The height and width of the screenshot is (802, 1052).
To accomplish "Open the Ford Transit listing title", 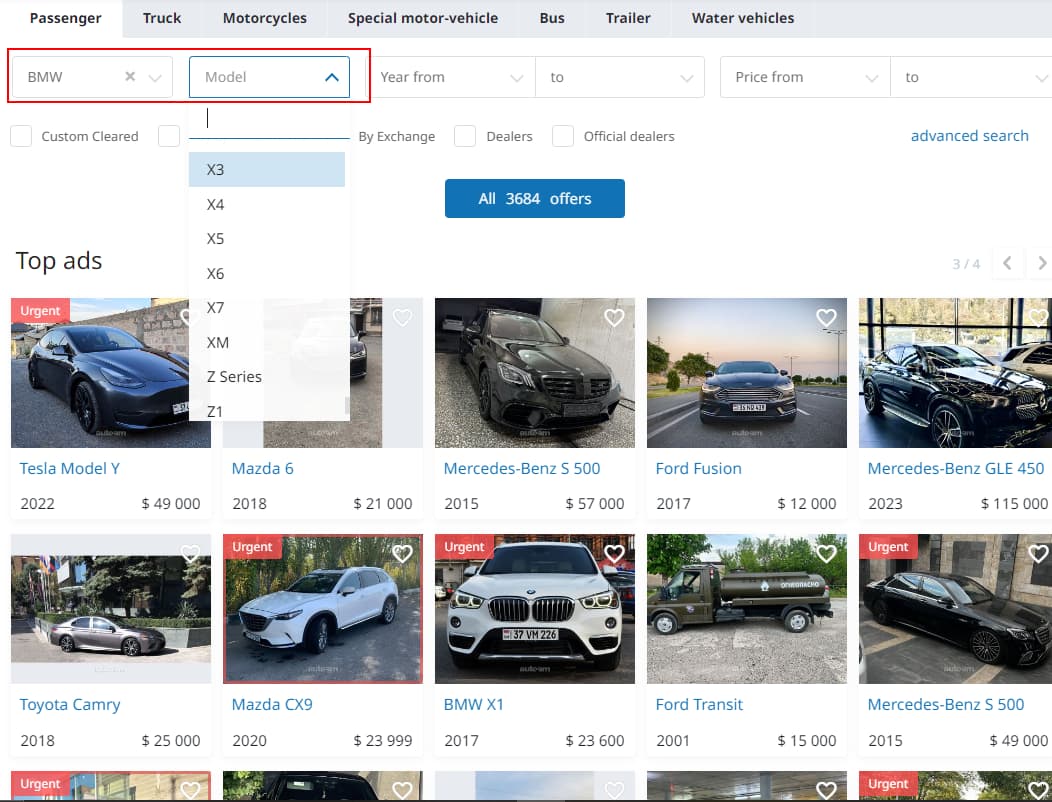I will pyautogui.click(x=699, y=705).
